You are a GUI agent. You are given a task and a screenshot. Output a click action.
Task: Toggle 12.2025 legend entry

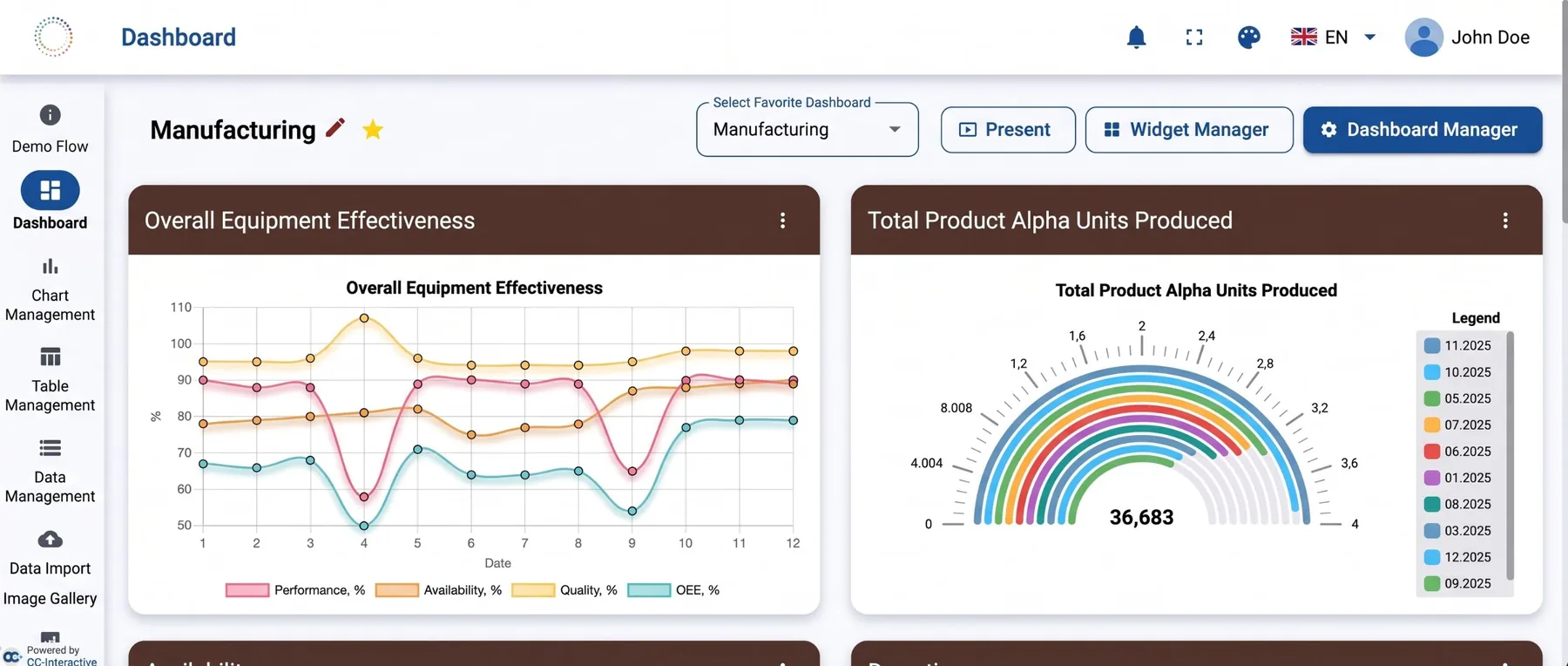[x=1457, y=557]
